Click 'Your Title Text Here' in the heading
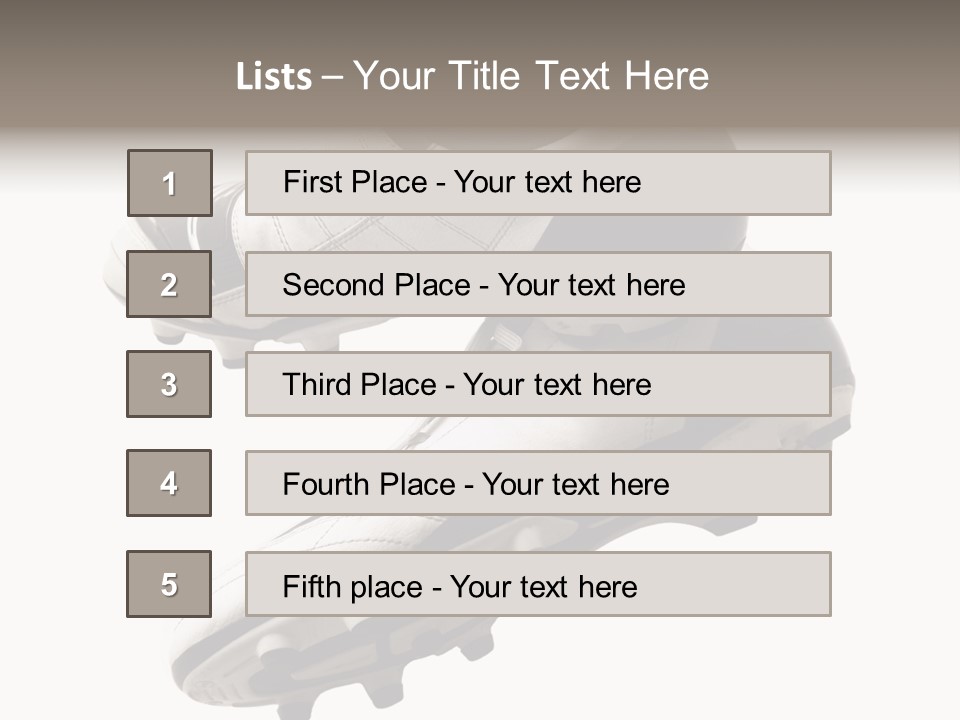Screen dimensions: 960x720 coord(531,77)
